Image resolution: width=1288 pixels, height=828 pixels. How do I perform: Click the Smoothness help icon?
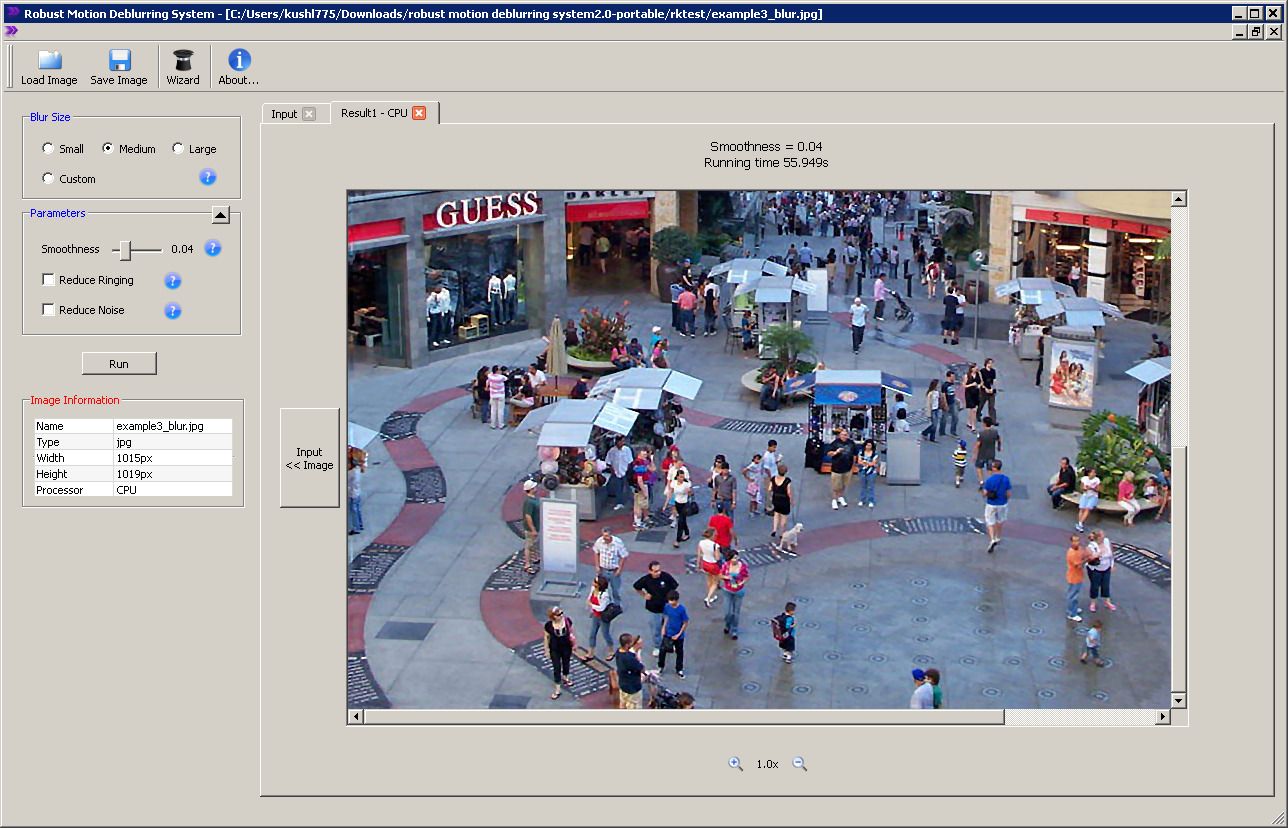212,248
